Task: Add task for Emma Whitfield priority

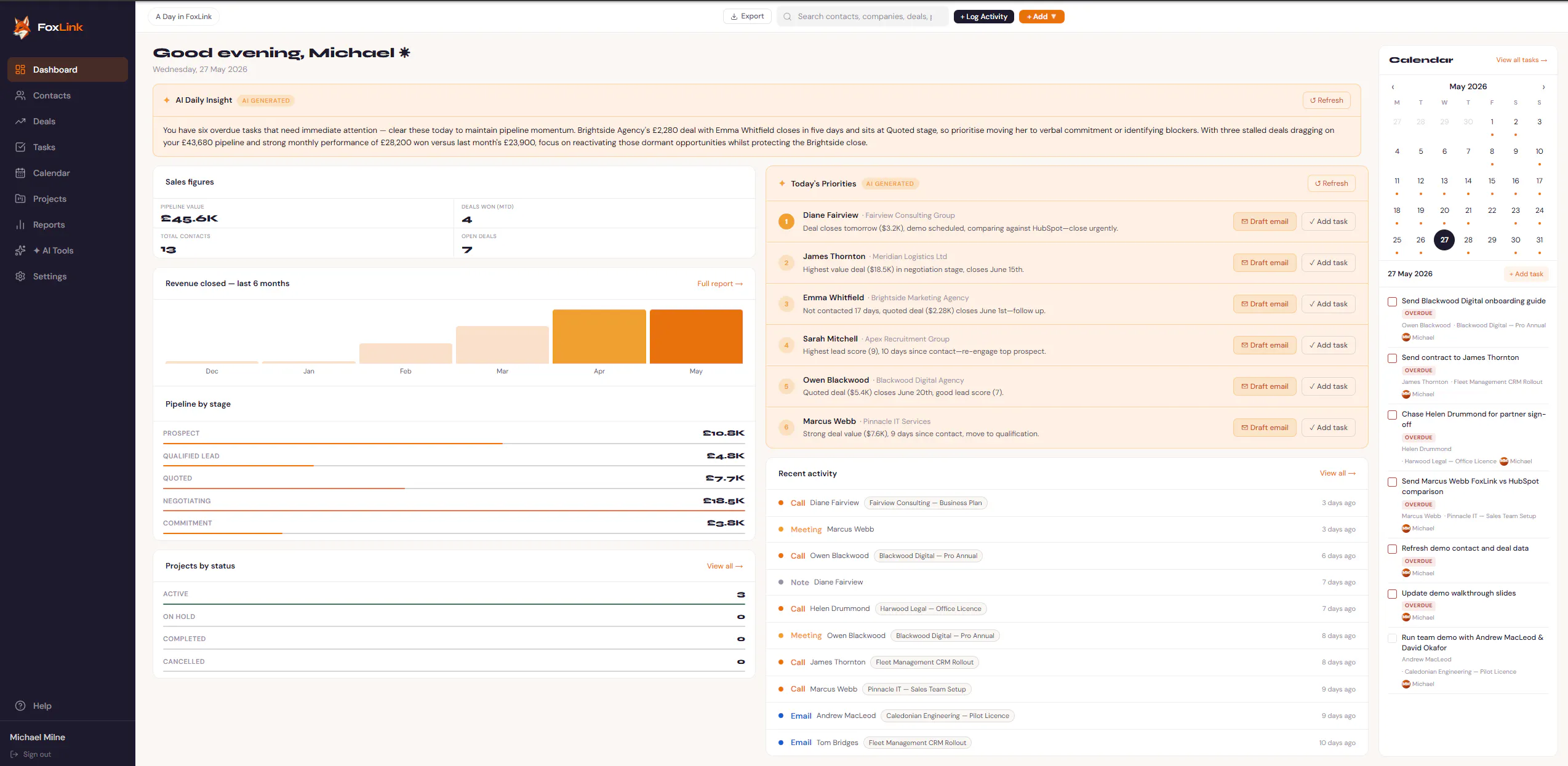Action: point(1328,304)
